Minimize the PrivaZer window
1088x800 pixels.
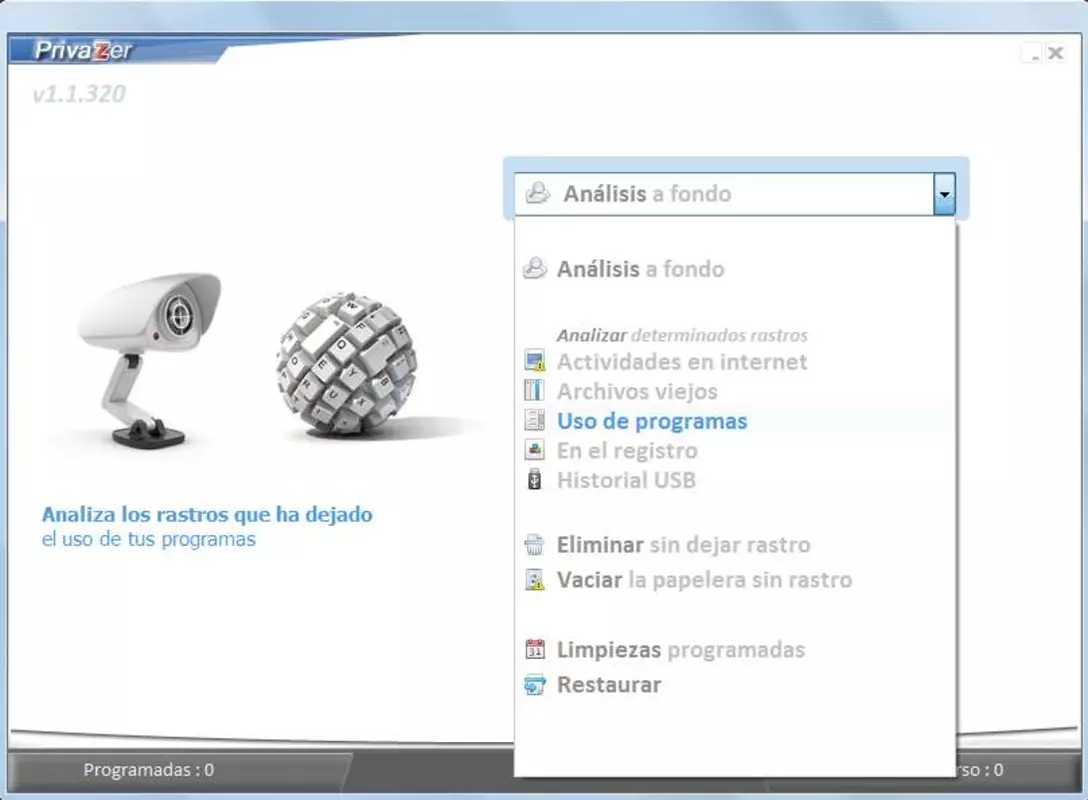pos(1034,53)
